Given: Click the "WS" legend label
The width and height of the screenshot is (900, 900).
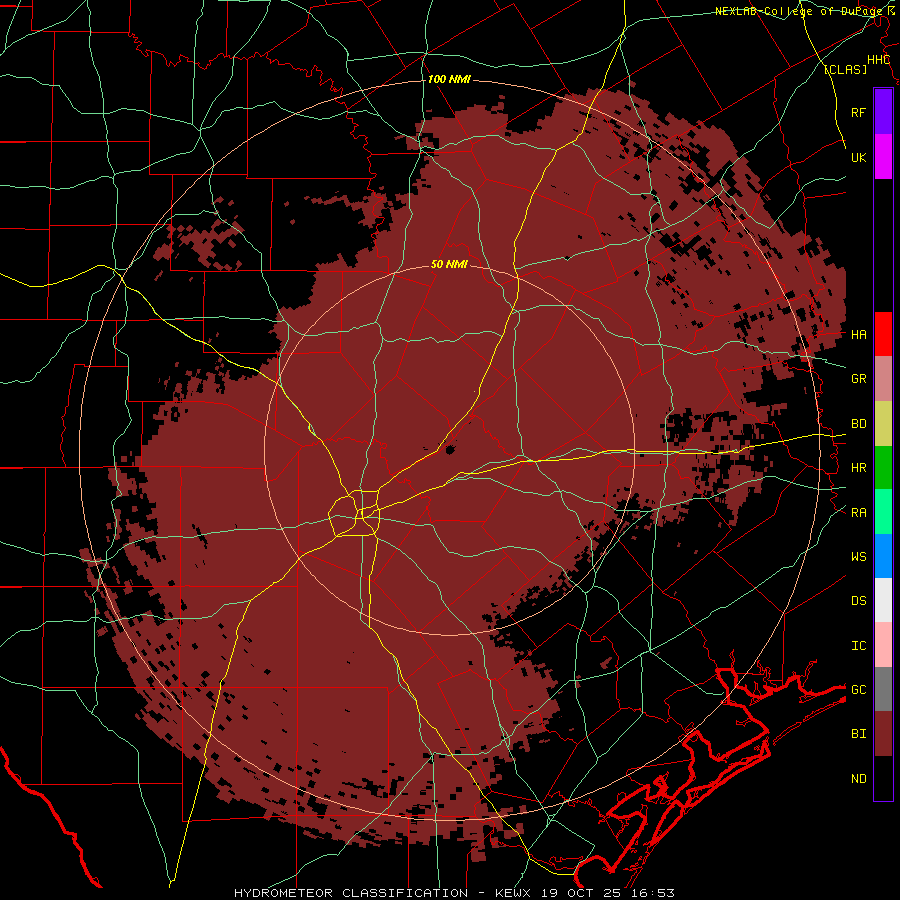Looking at the screenshot, I should [x=858, y=557].
